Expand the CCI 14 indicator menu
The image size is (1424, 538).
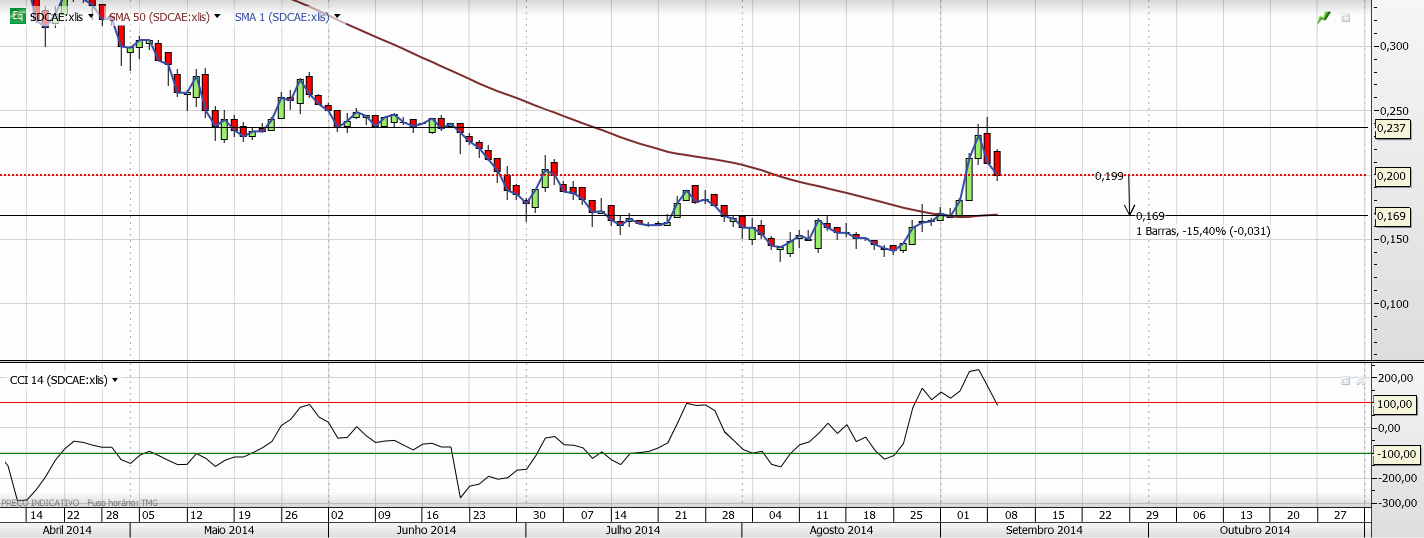coord(115,380)
